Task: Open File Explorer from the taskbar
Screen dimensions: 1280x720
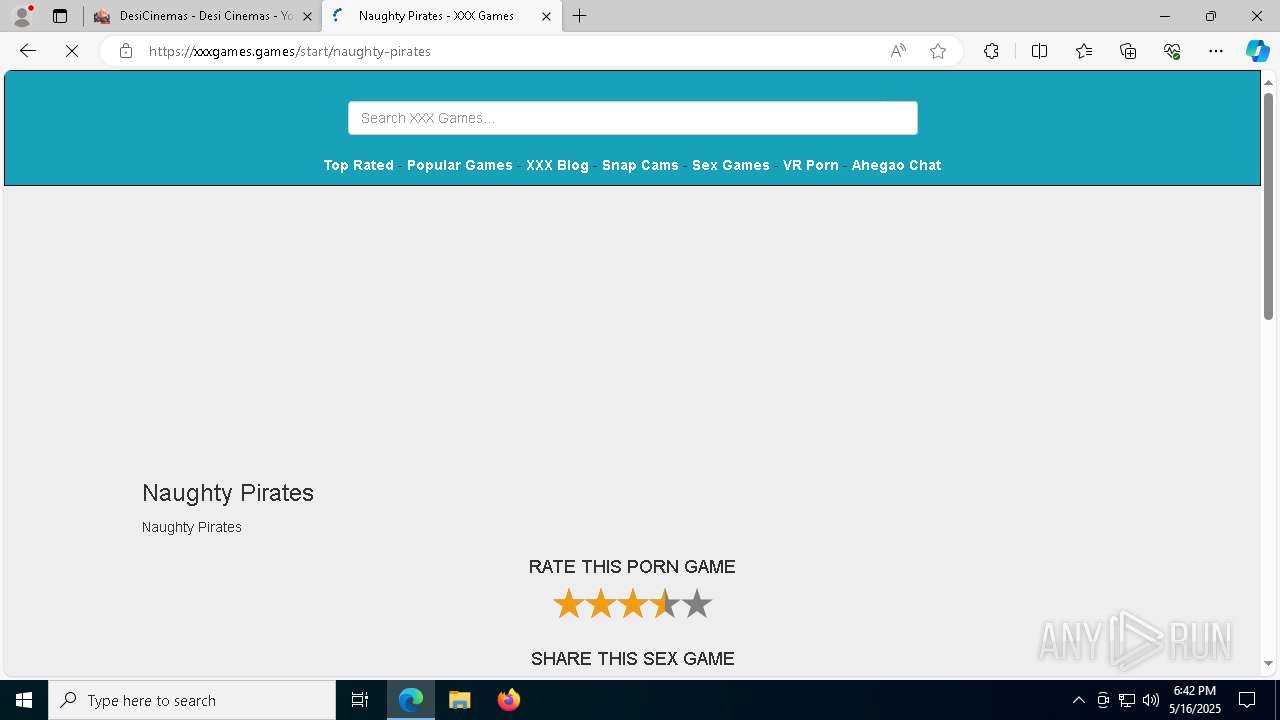Action: (460, 700)
